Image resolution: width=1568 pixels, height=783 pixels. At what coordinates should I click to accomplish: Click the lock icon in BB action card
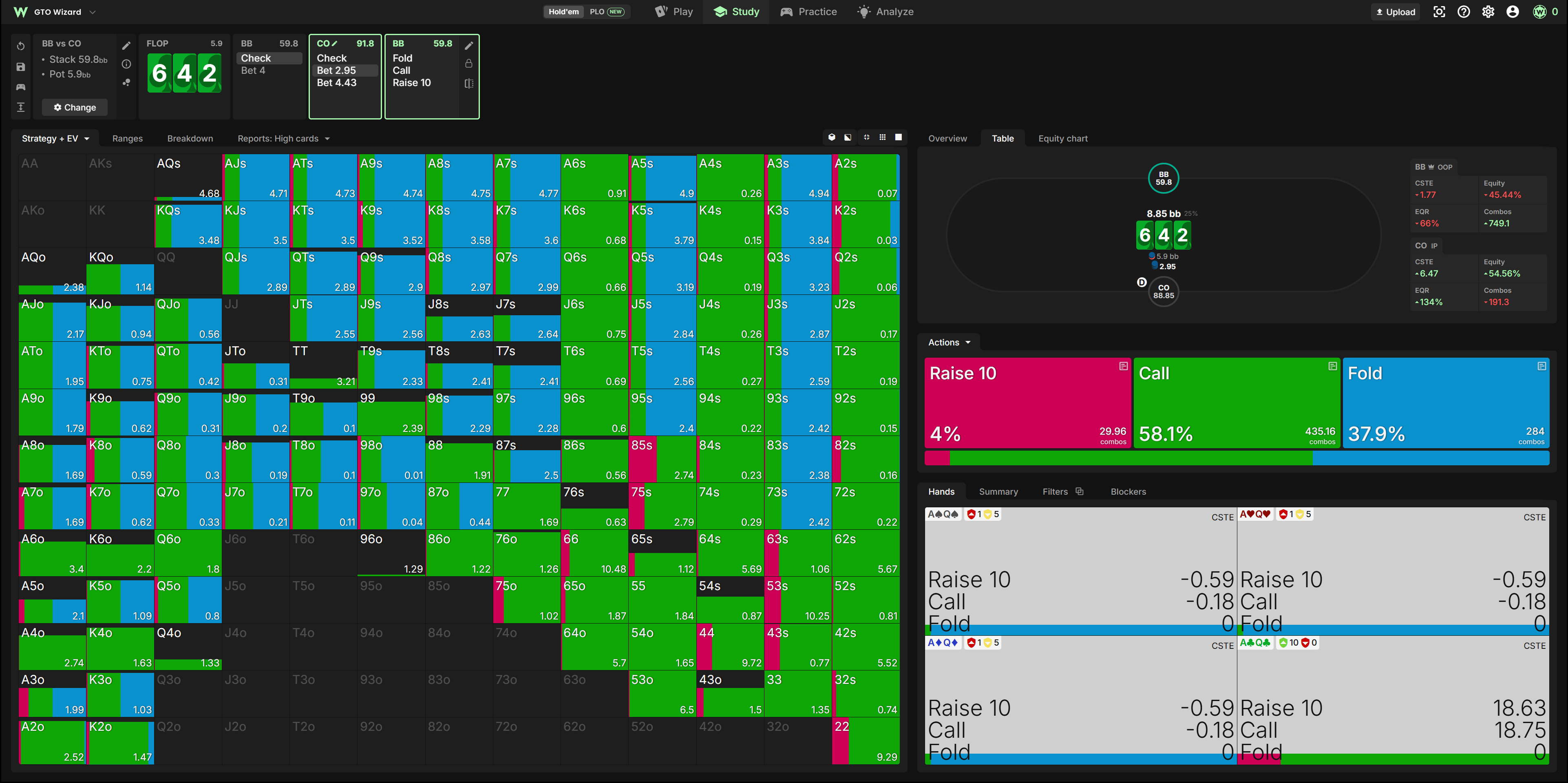pos(469,63)
